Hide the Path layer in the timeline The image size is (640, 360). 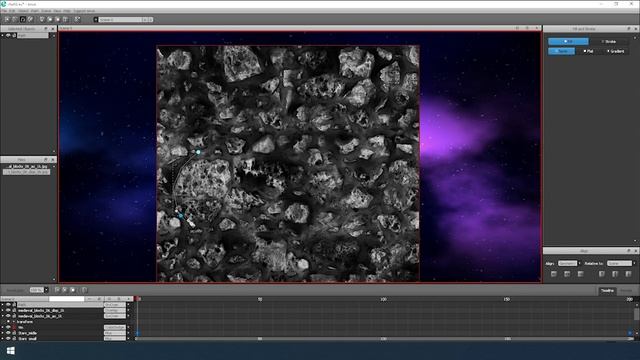click(8, 304)
